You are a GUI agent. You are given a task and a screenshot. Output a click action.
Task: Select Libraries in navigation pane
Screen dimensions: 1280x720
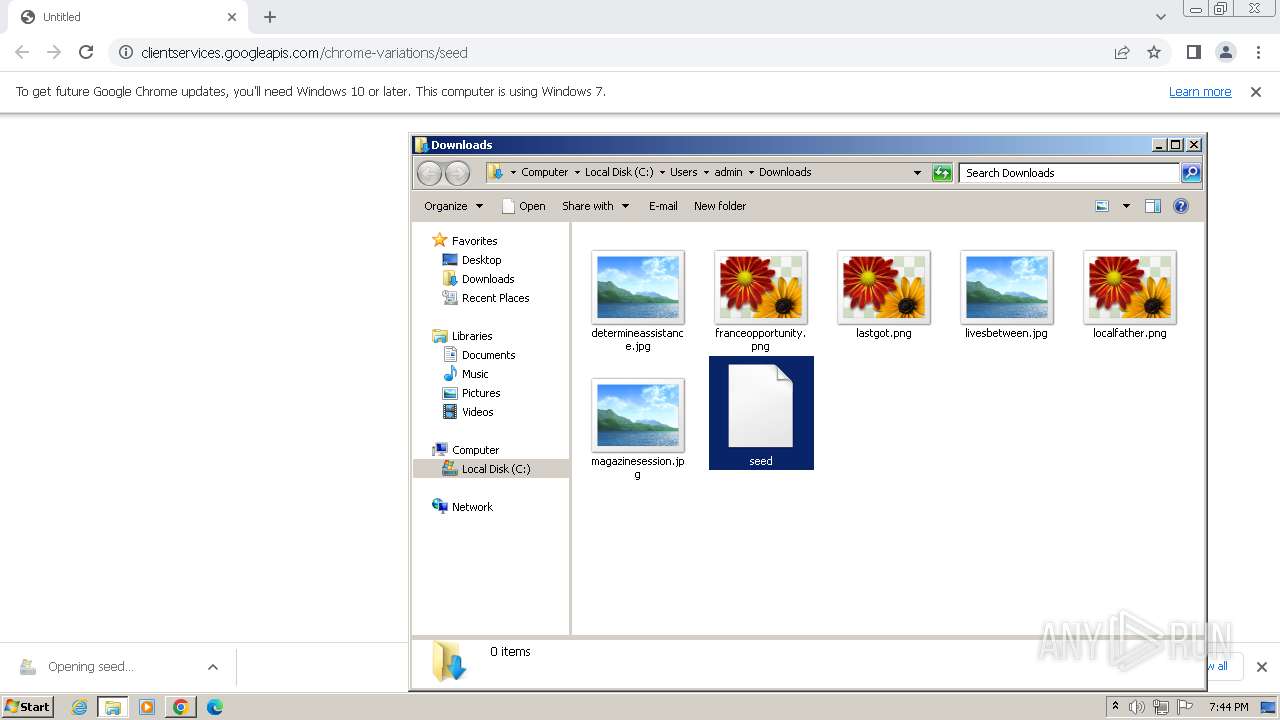(x=472, y=336)
